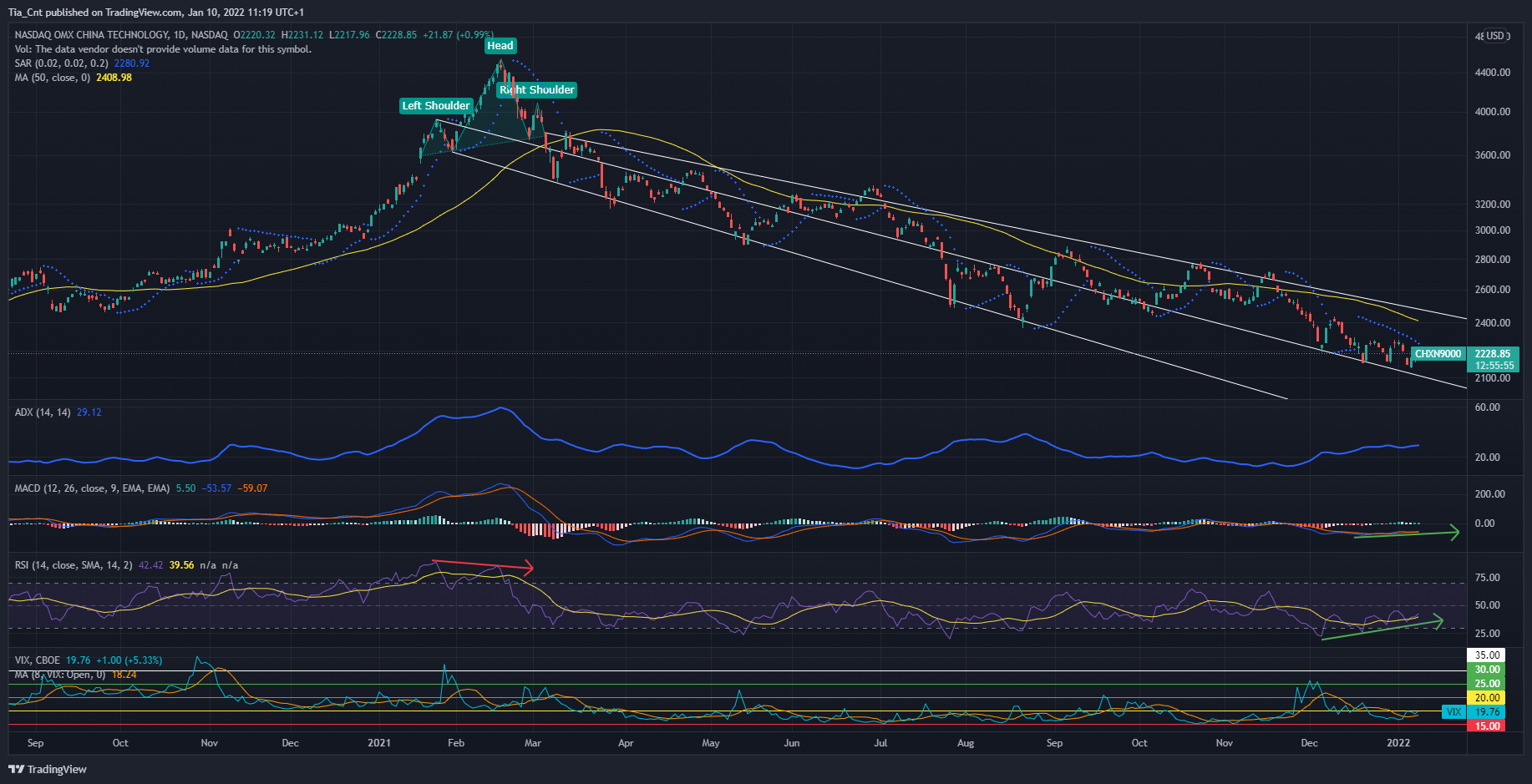Click the RSI 75.00 scale label
This screenshot has height=784, width=1532.
pyautogui.click(x=1487, y=578)
